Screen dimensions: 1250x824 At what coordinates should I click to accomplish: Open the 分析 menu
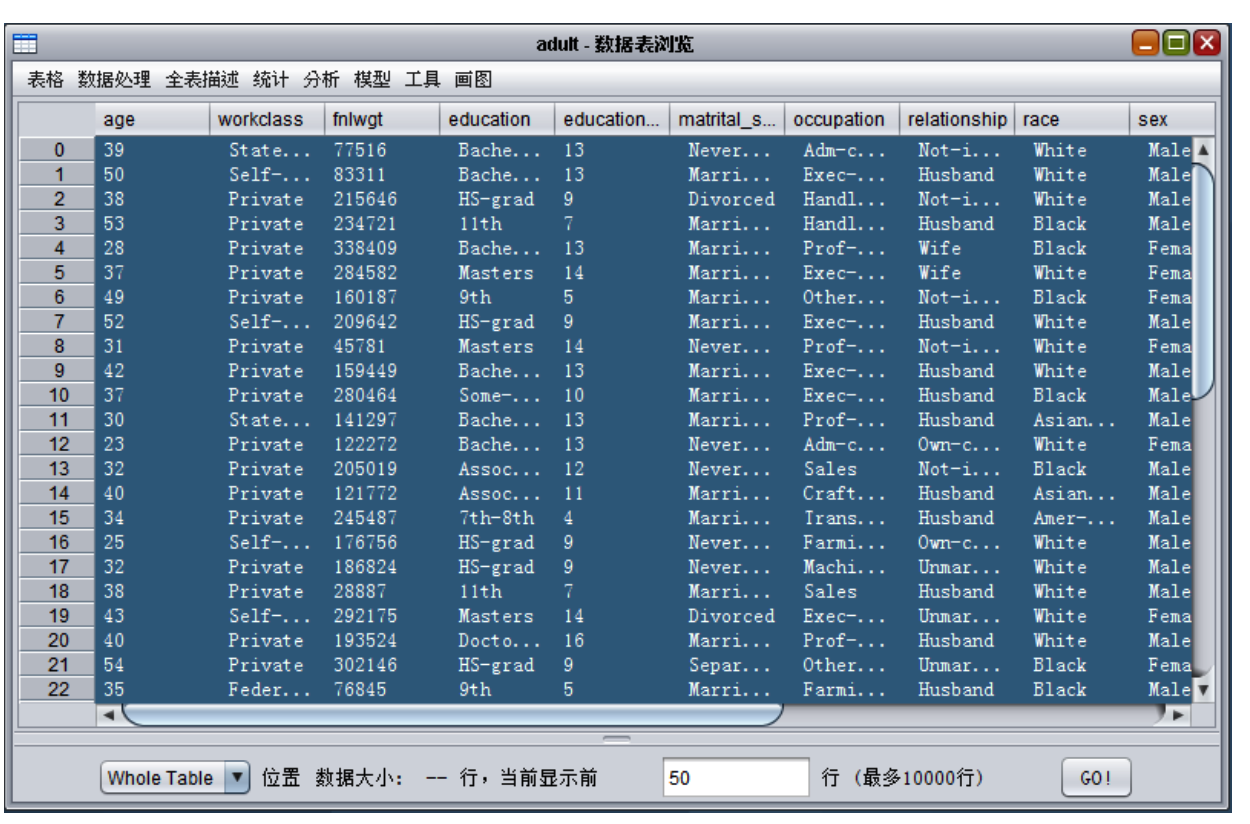322,80
